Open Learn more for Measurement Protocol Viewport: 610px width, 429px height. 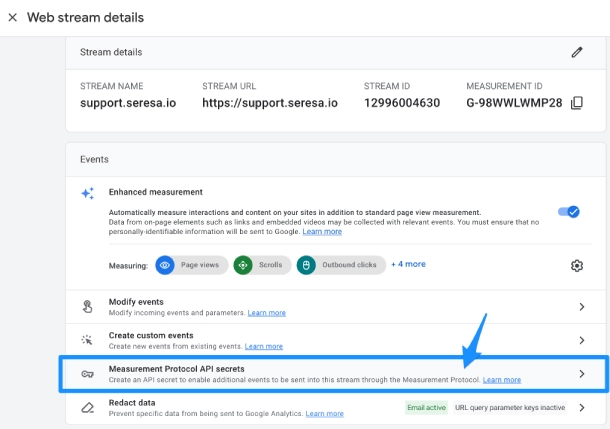[502, 380]
